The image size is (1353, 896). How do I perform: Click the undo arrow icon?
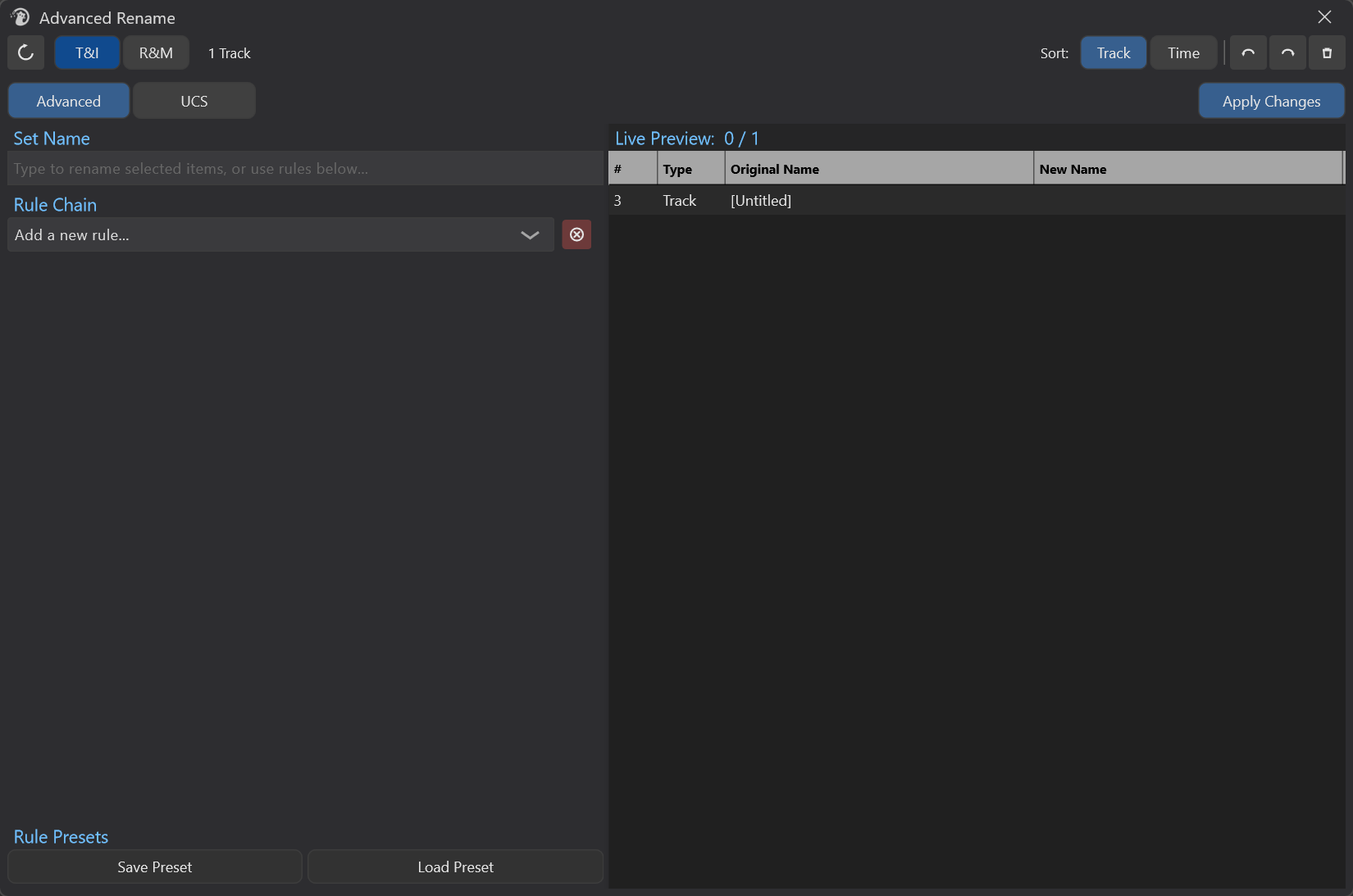tap(1248, 52)
